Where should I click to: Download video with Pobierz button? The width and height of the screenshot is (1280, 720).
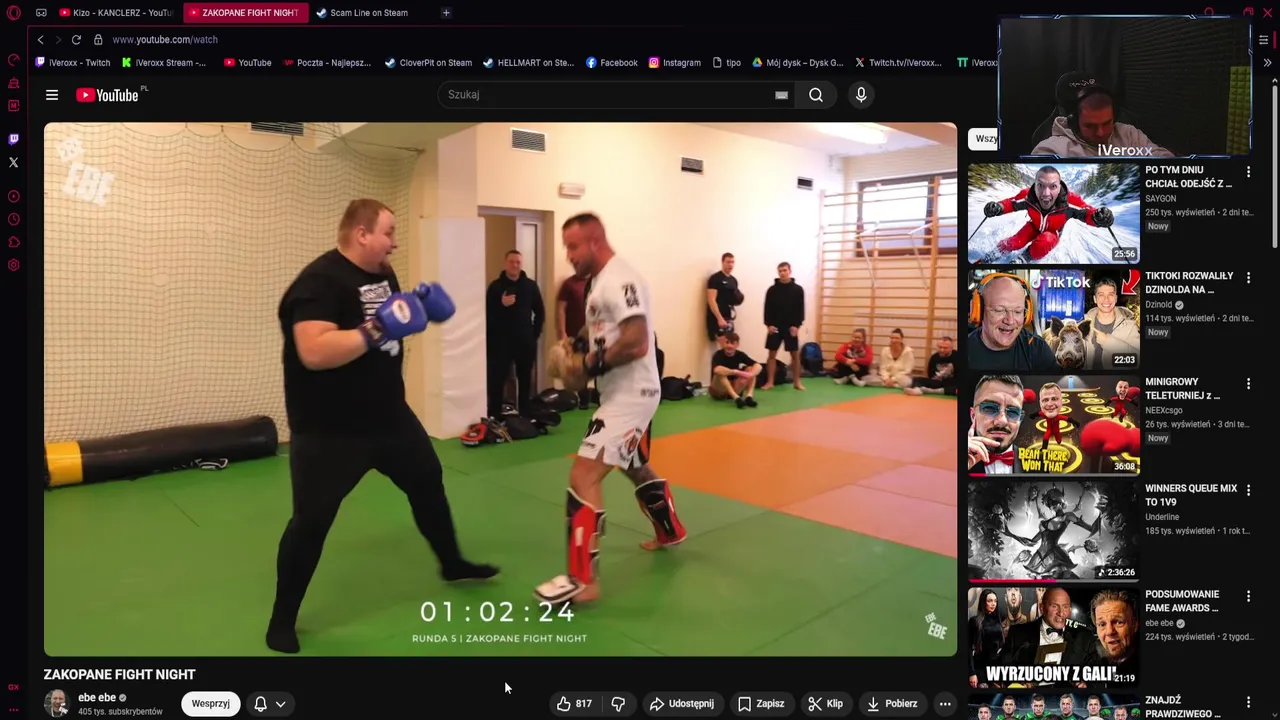click(892, 704)
